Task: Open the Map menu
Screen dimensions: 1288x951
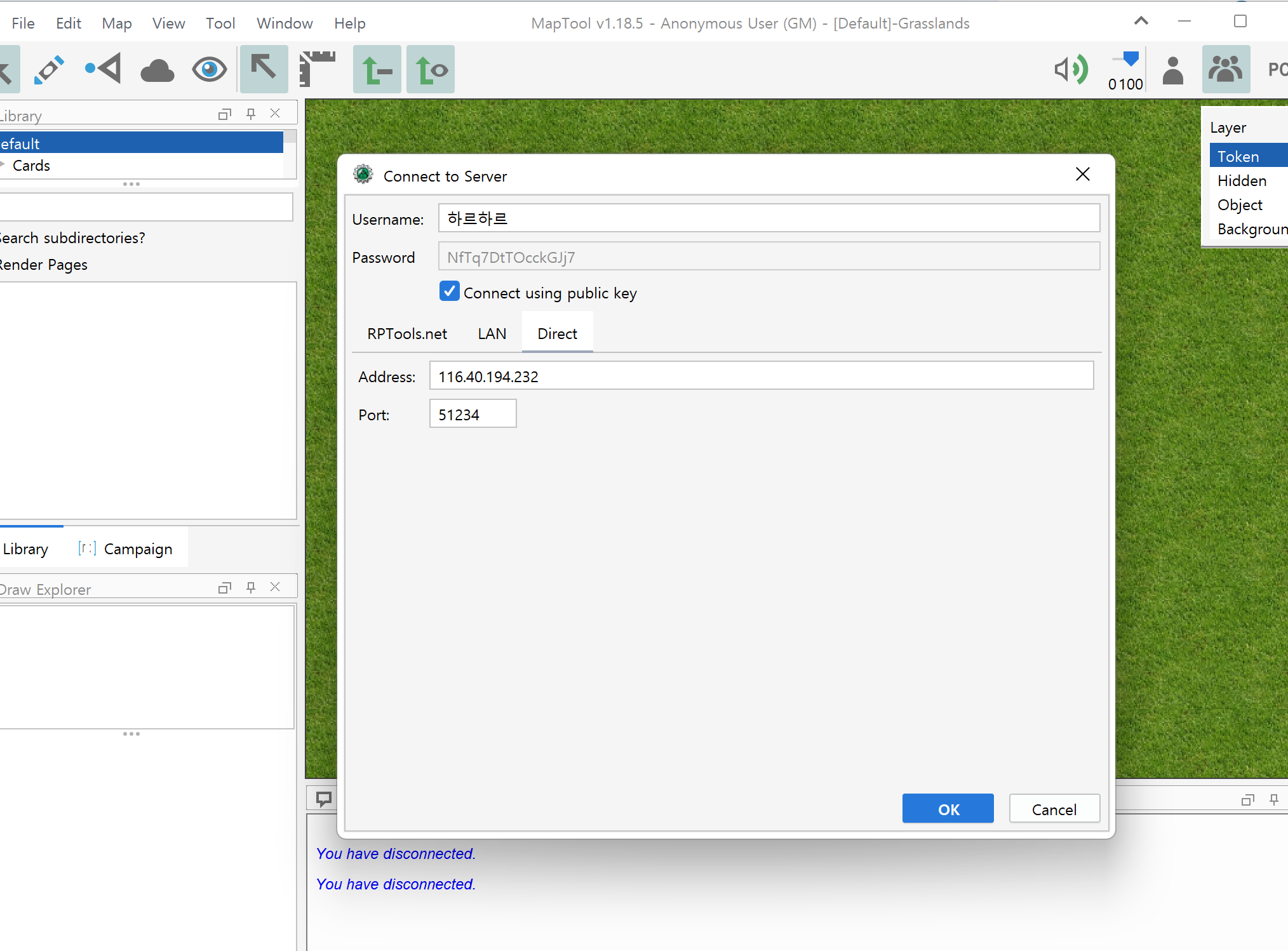Action: [x=117, y=23]
